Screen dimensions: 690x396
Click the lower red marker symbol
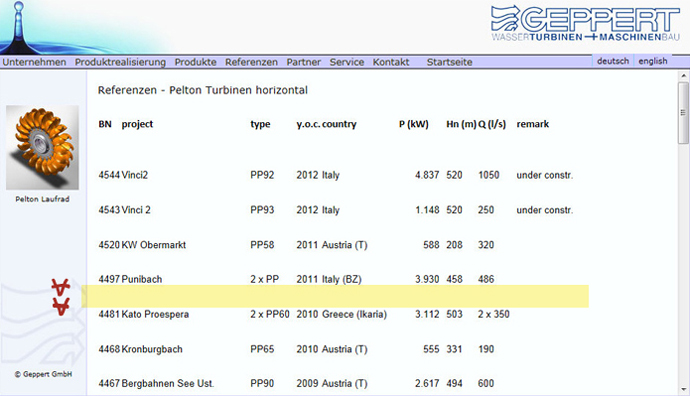[x=61, y=306]
